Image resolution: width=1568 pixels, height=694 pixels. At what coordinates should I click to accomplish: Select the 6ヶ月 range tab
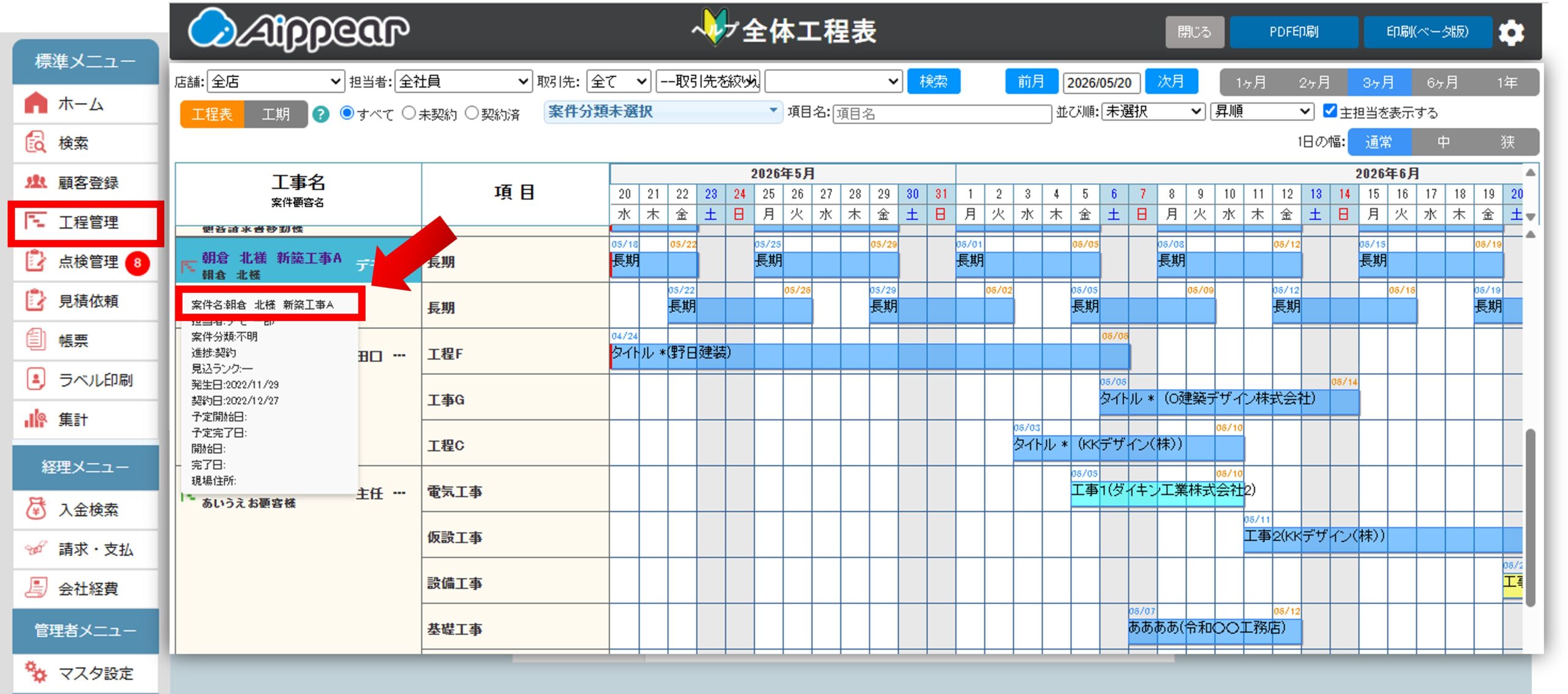(1443, 82)
